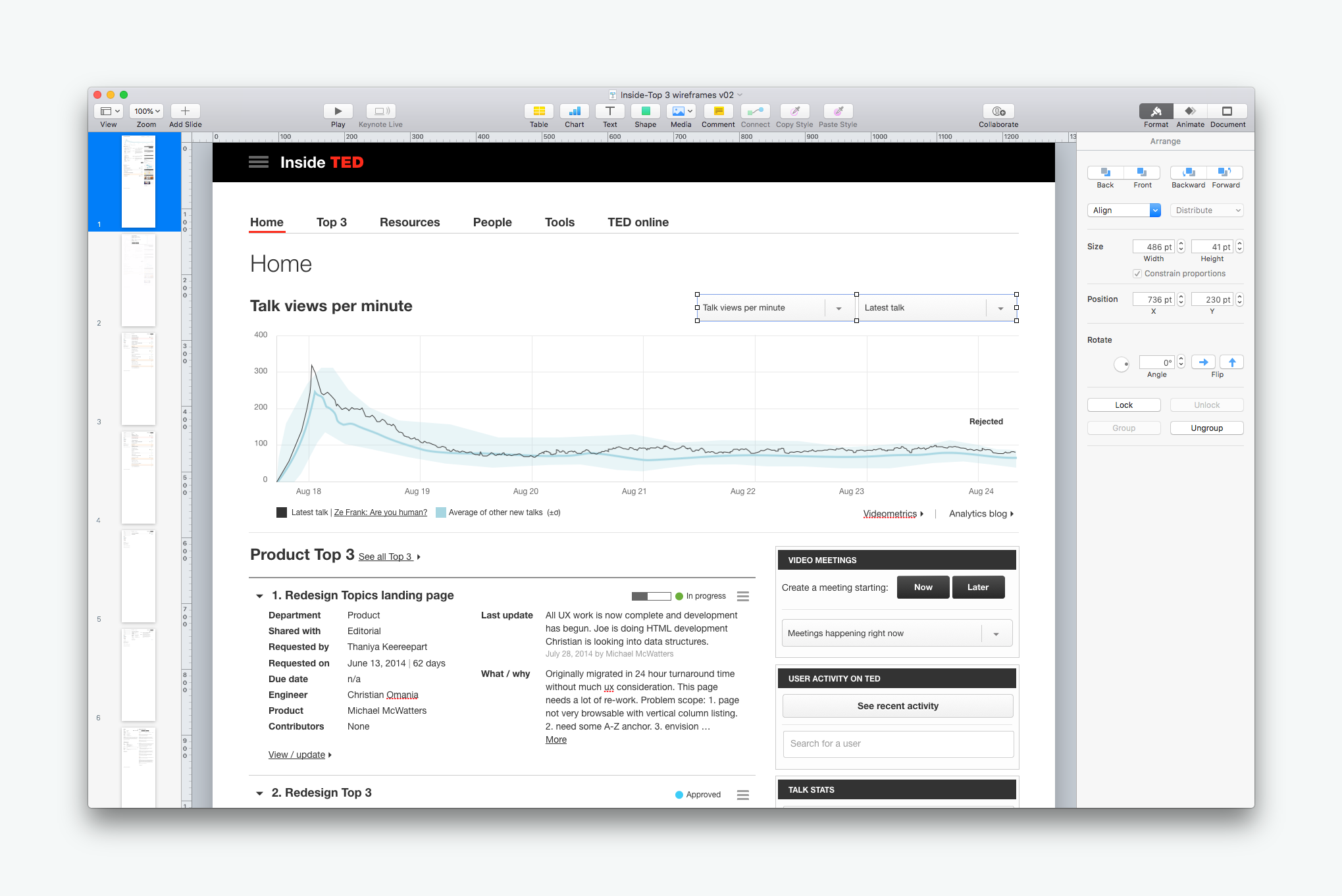The height and width of the screenshot is (896, 1342).
Task: Click the Inside TED hamburger menu icon
Action: coord(259,162)
